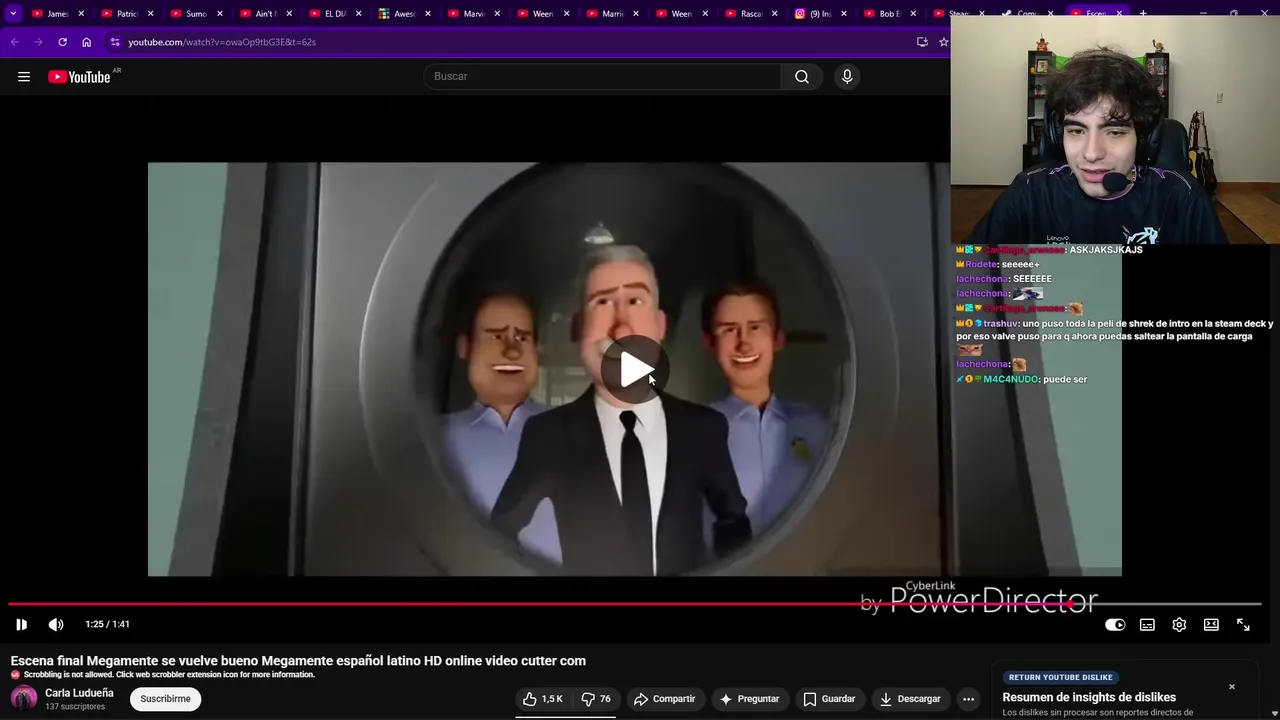Image resolution: width=1280 pixels, height=720 pixels.
Task: Switch to the 'Awesc' tab
Action: click(404, 14)
